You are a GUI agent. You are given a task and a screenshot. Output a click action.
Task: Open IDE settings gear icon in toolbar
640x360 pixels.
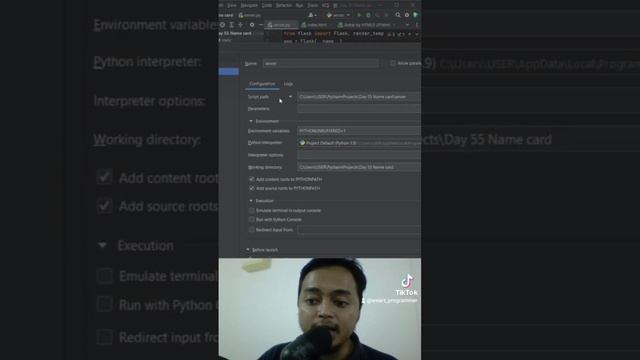pos(407,15)
